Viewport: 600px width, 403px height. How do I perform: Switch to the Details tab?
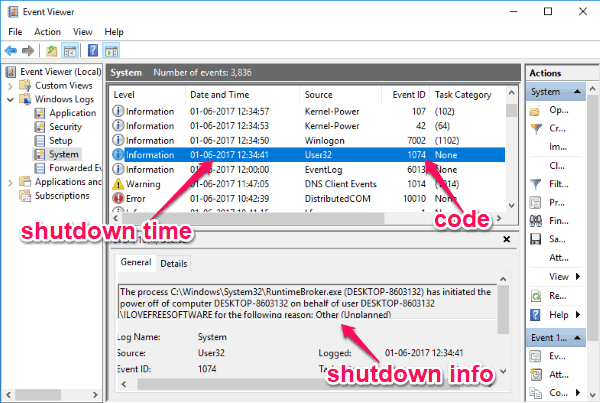(174, 264)
